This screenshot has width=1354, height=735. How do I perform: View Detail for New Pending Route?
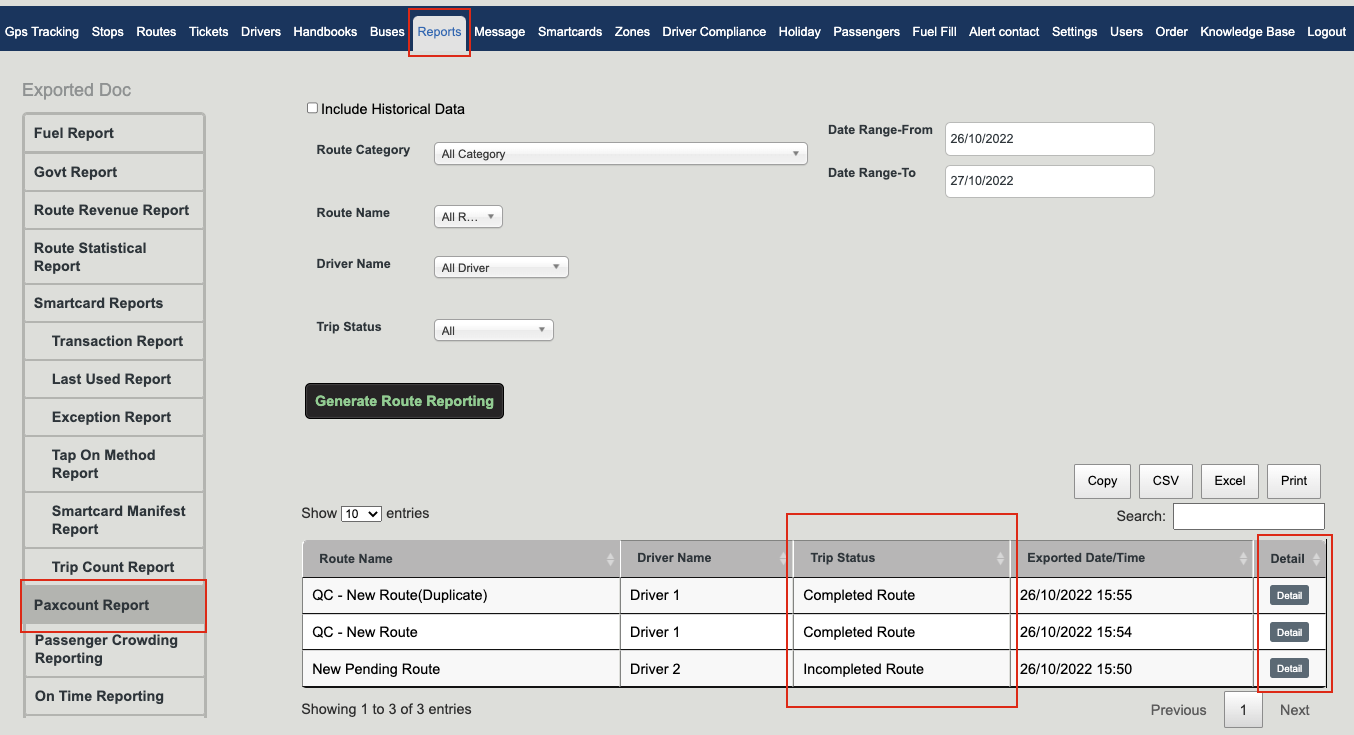(x=1289, y=668)
